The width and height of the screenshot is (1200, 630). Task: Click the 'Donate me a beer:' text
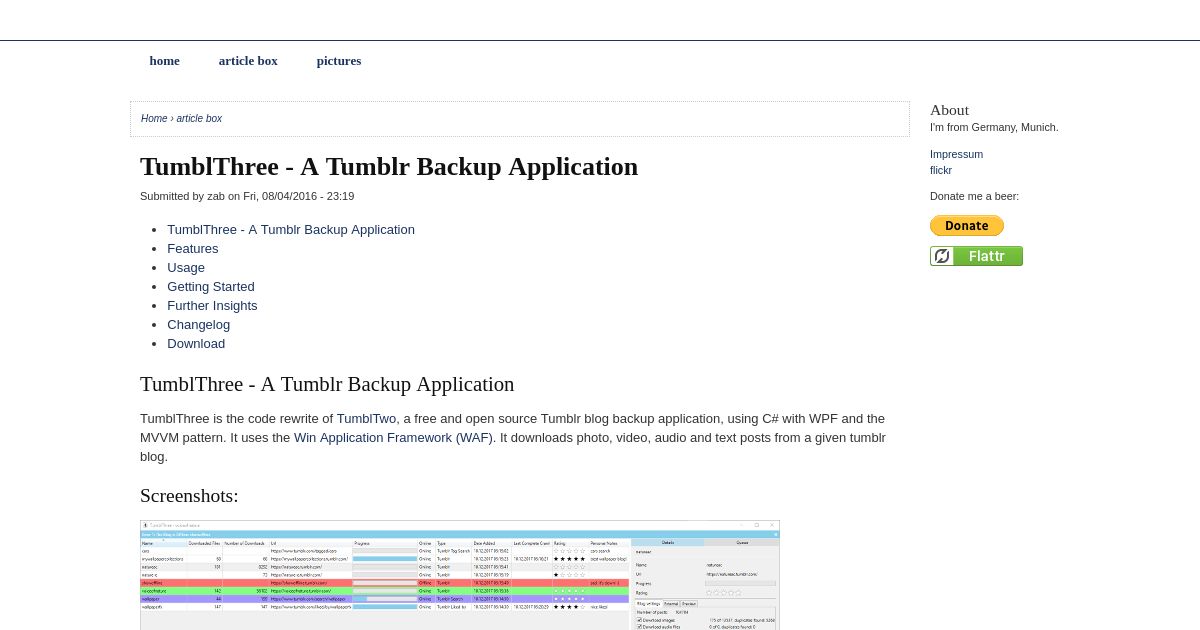point(974,196)
